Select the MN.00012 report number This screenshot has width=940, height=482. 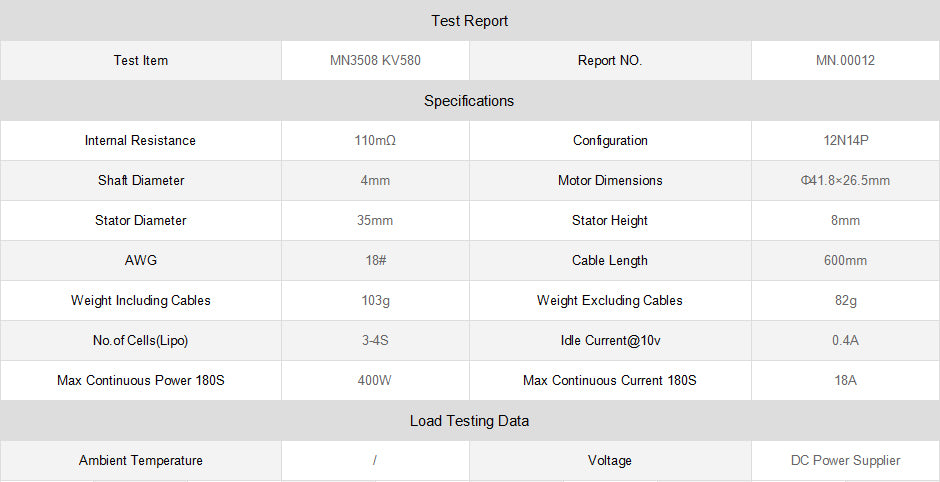845,61
